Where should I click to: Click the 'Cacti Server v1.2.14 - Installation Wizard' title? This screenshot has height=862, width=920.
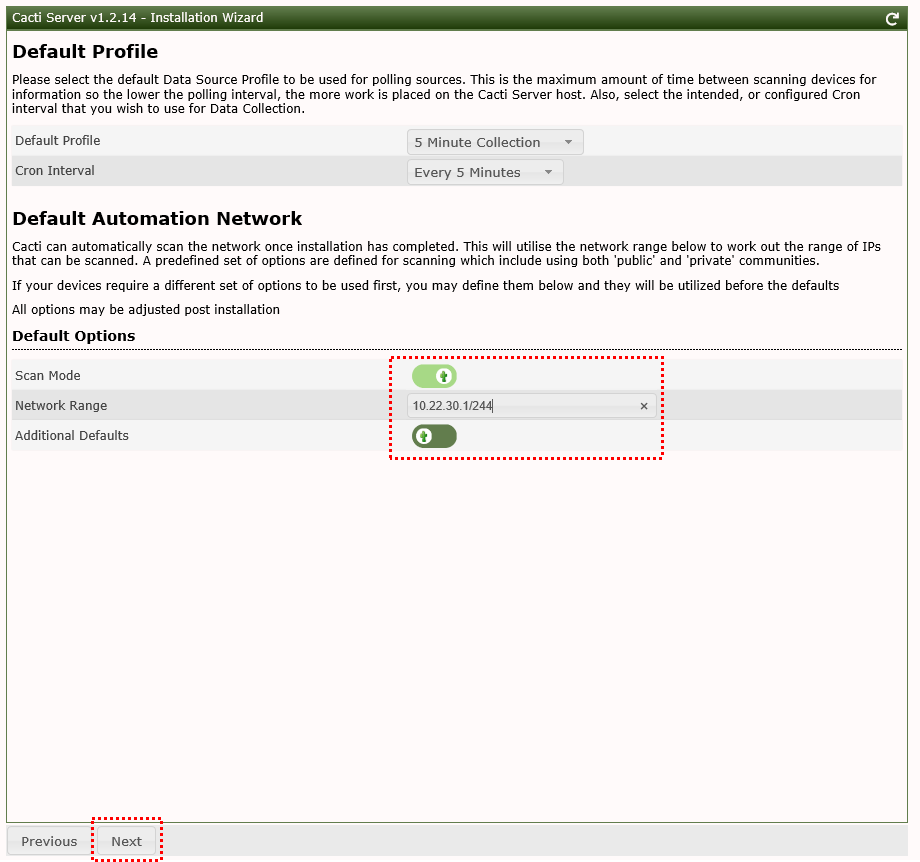(x=137, y=18)
